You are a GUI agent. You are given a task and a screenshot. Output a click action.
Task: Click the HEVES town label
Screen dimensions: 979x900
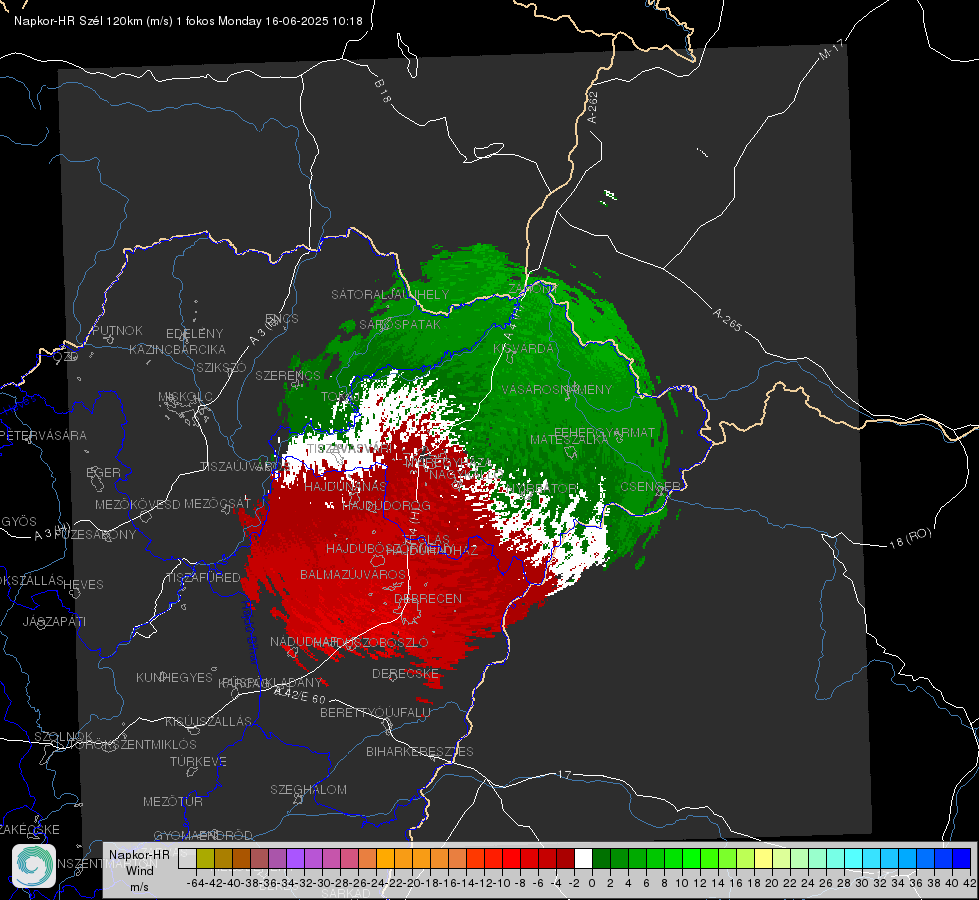[x=84, y=585]
